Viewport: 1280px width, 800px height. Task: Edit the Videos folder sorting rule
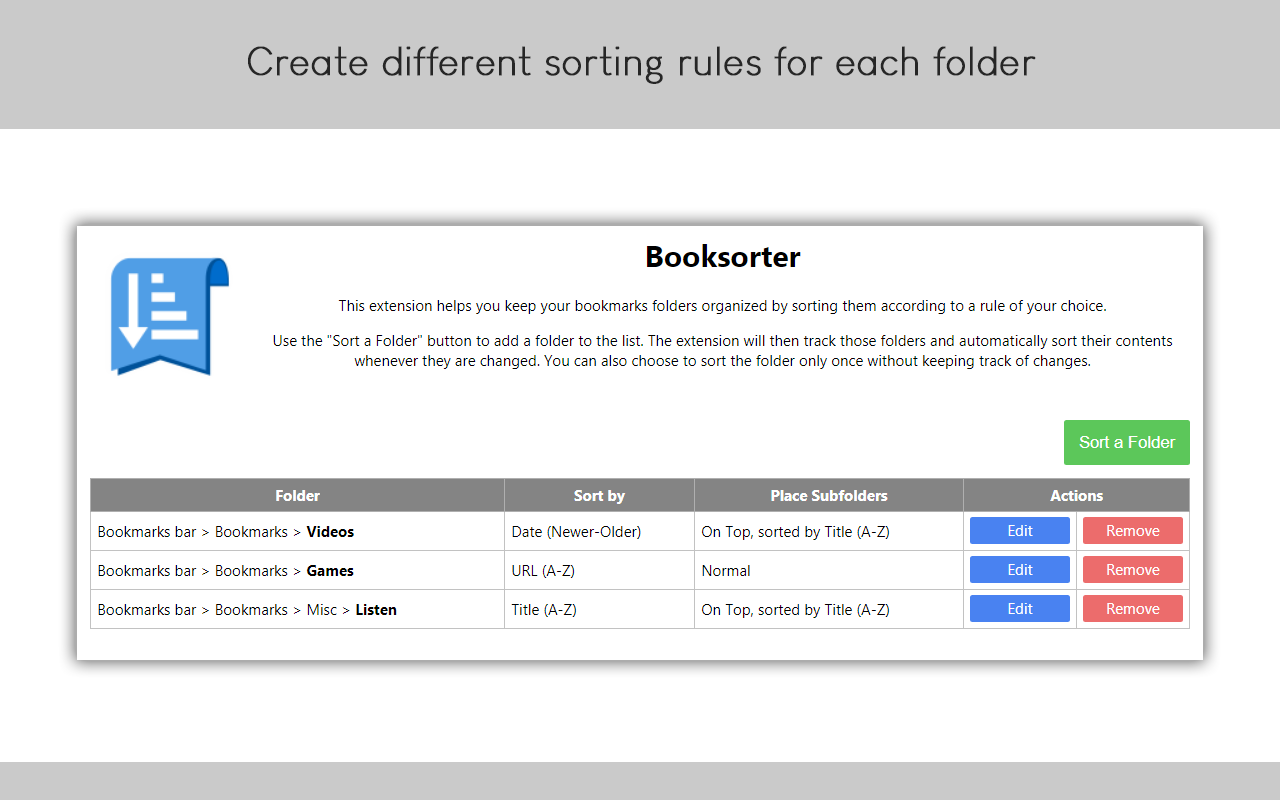1019,530
